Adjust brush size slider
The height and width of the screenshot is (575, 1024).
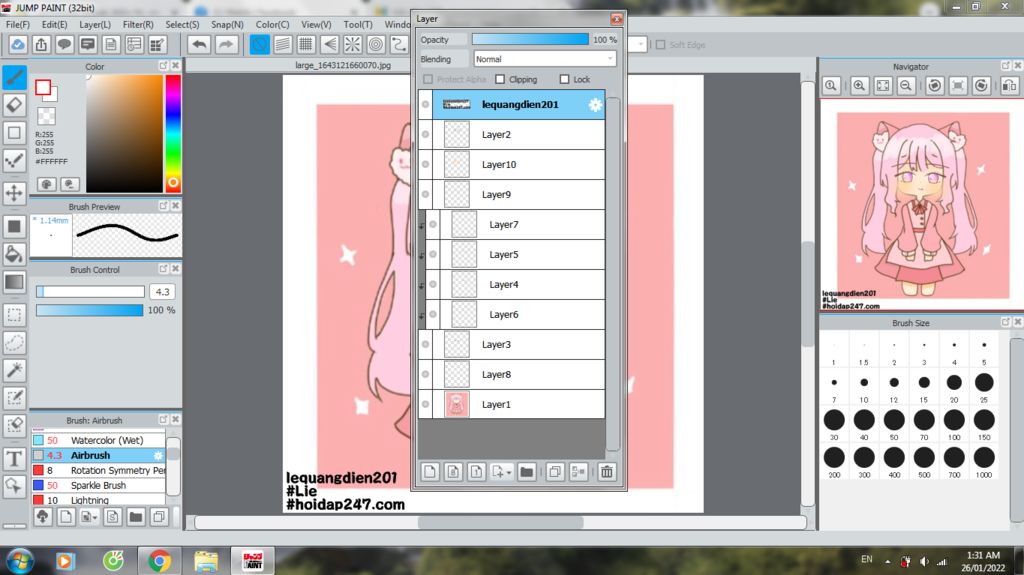pos(90,291)
